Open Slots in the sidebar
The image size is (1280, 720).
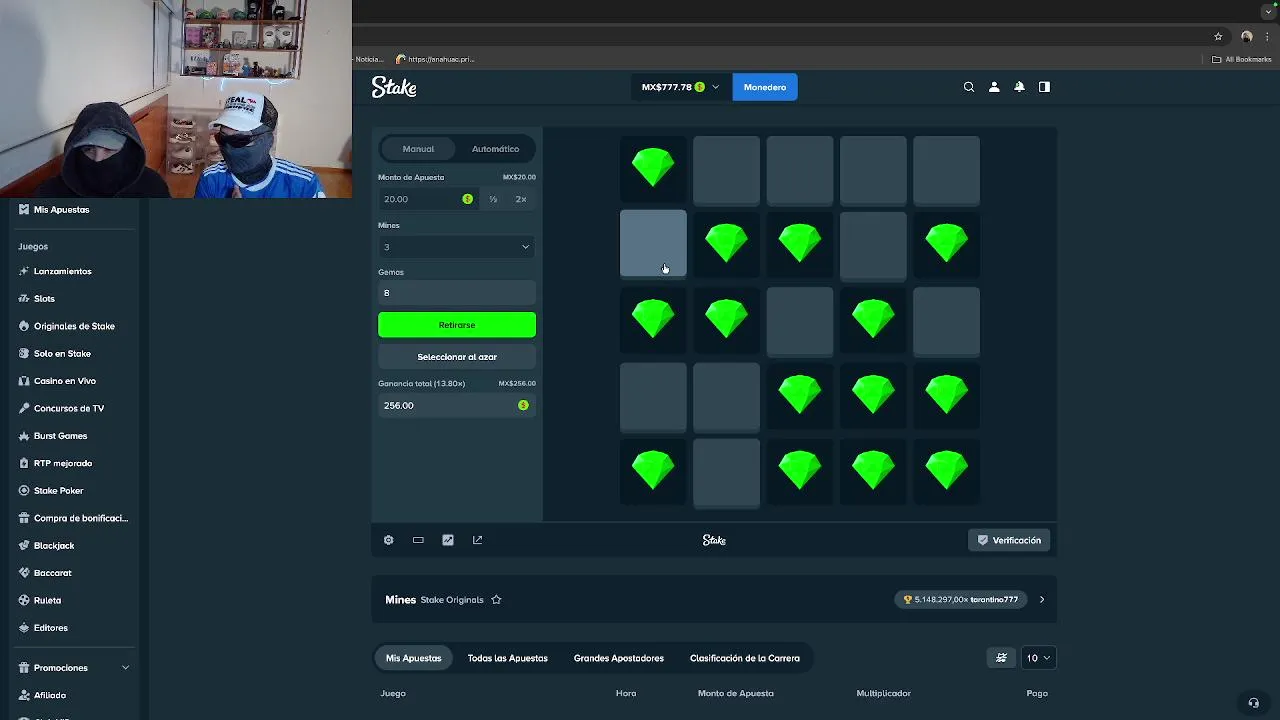pos(44,299)
